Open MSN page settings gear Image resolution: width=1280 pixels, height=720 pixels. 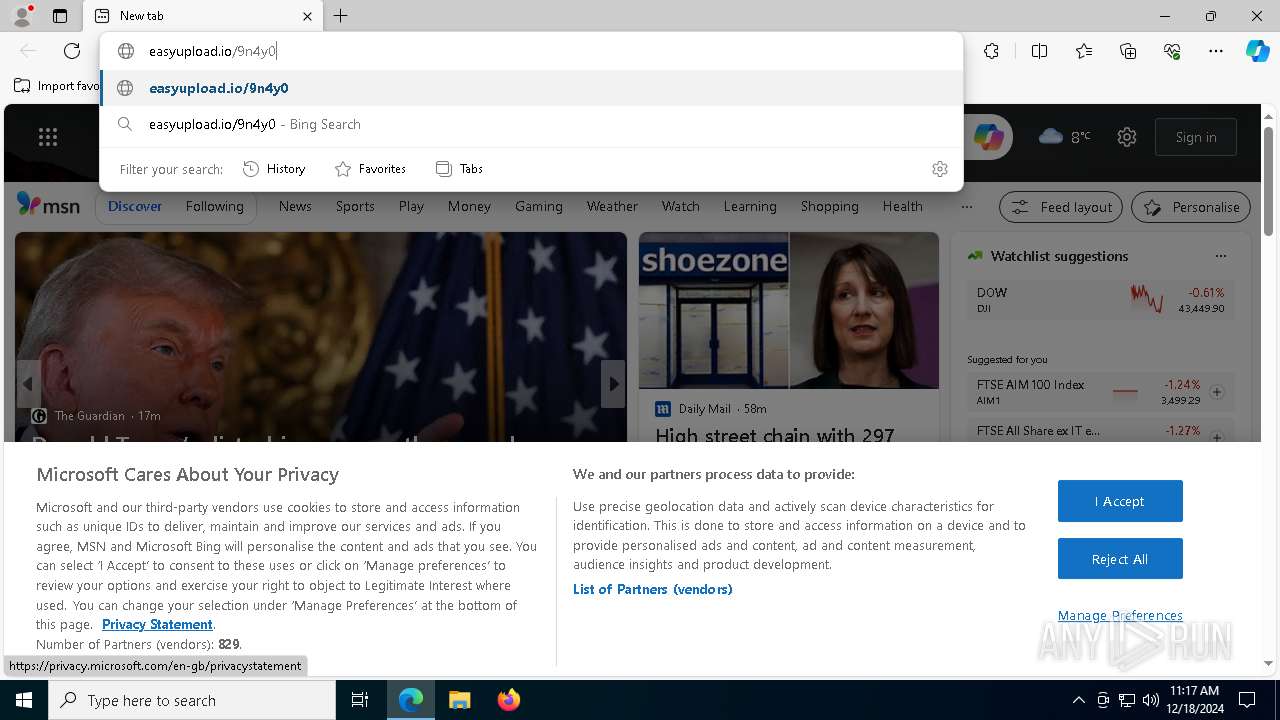1127,137
